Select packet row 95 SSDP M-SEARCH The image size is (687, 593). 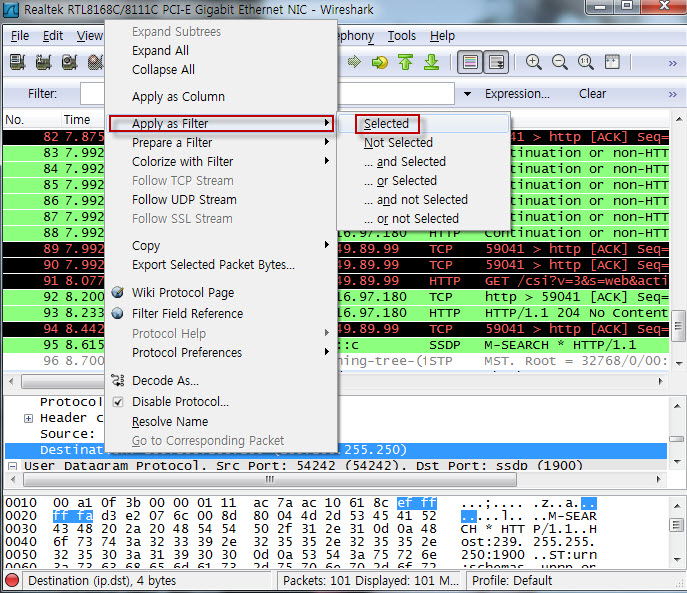coord(336,345)
